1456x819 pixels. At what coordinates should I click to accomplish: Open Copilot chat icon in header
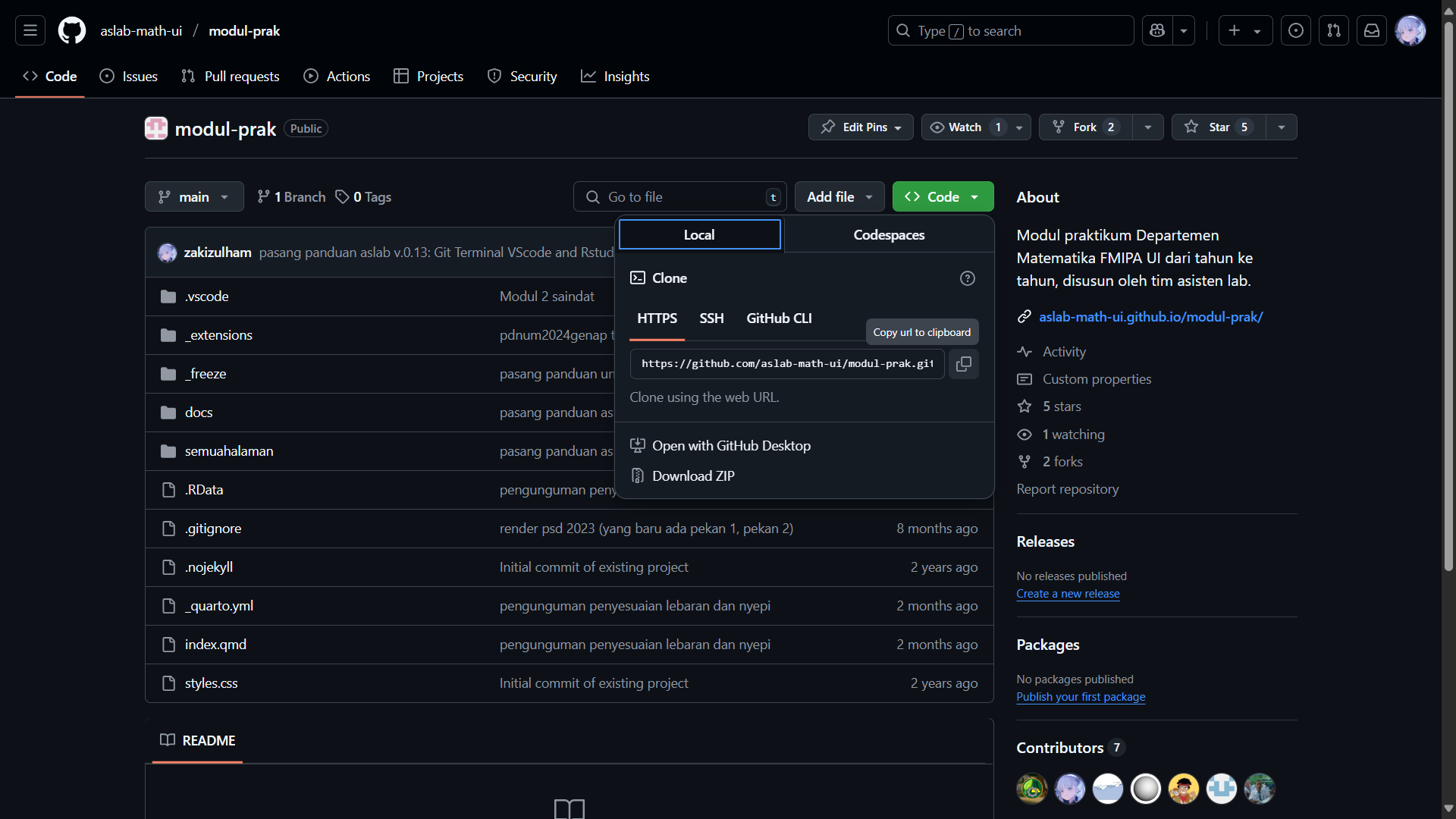tap(1157, 30)
